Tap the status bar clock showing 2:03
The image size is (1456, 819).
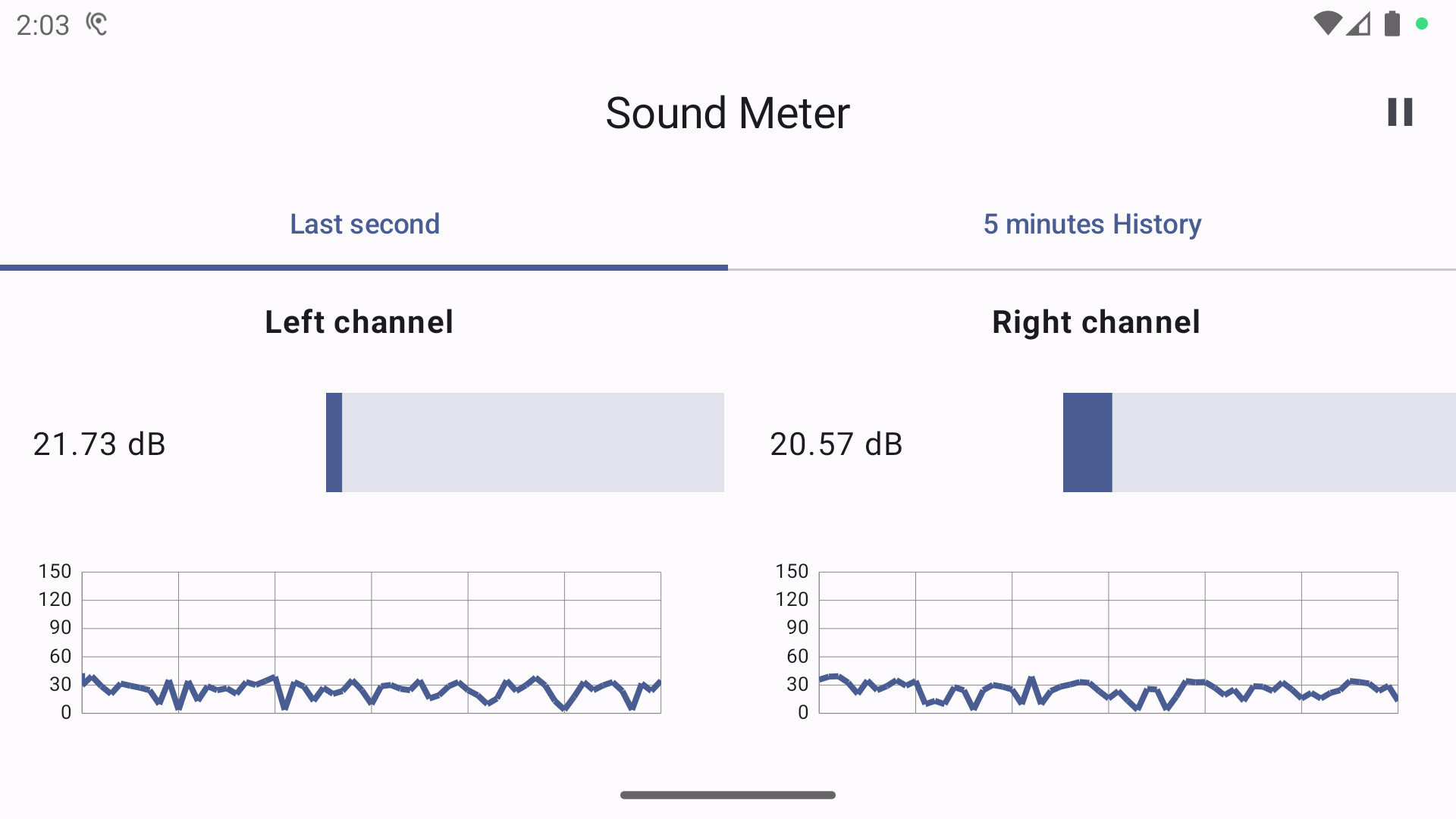click(43, 24)
